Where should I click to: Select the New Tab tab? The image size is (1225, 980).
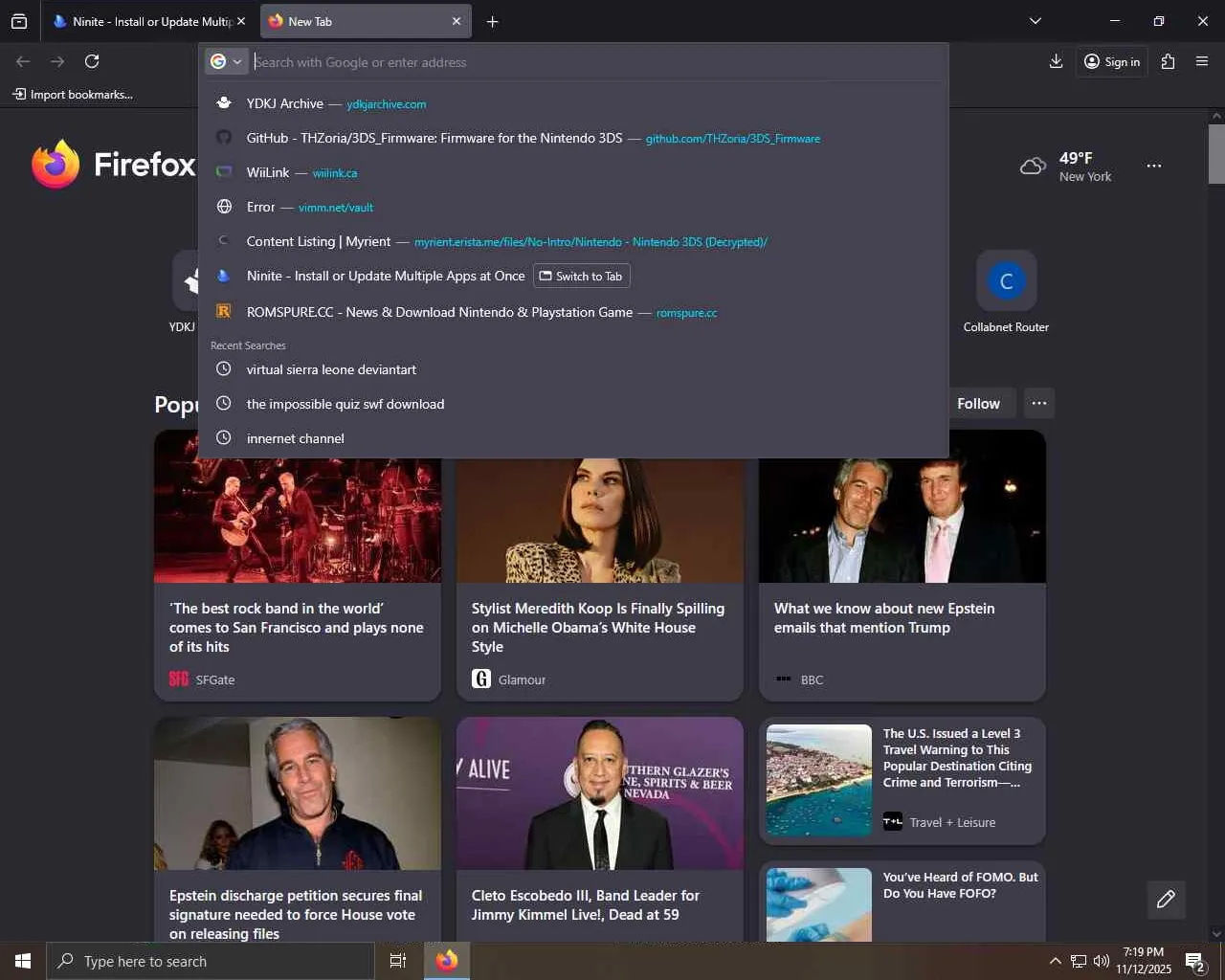point(356,21)
